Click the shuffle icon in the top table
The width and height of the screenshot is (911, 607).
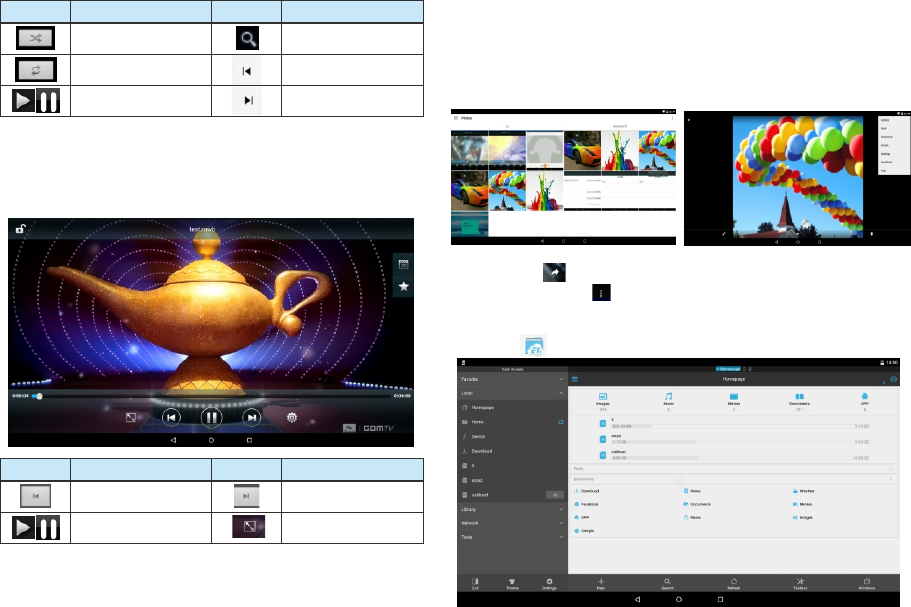point(35,38)
